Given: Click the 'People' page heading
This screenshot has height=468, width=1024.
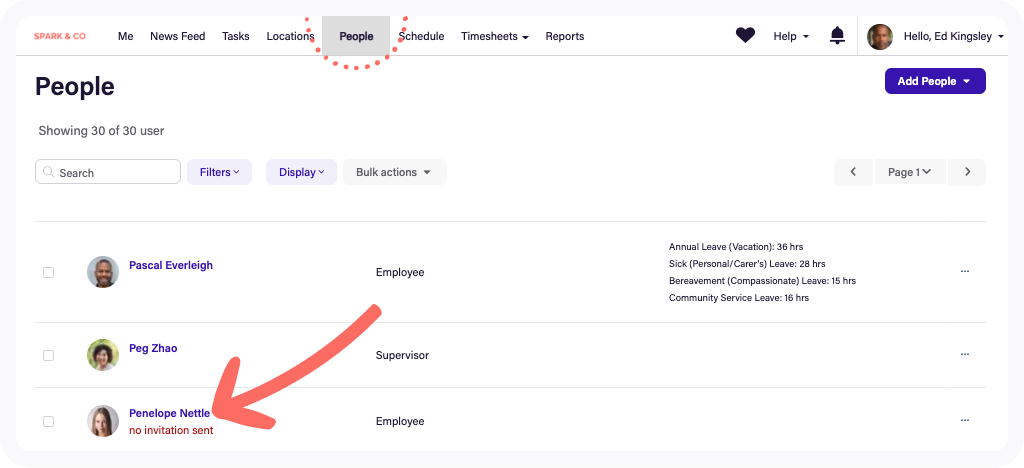Looking at the screenshot, I should [x=74, y=87].
